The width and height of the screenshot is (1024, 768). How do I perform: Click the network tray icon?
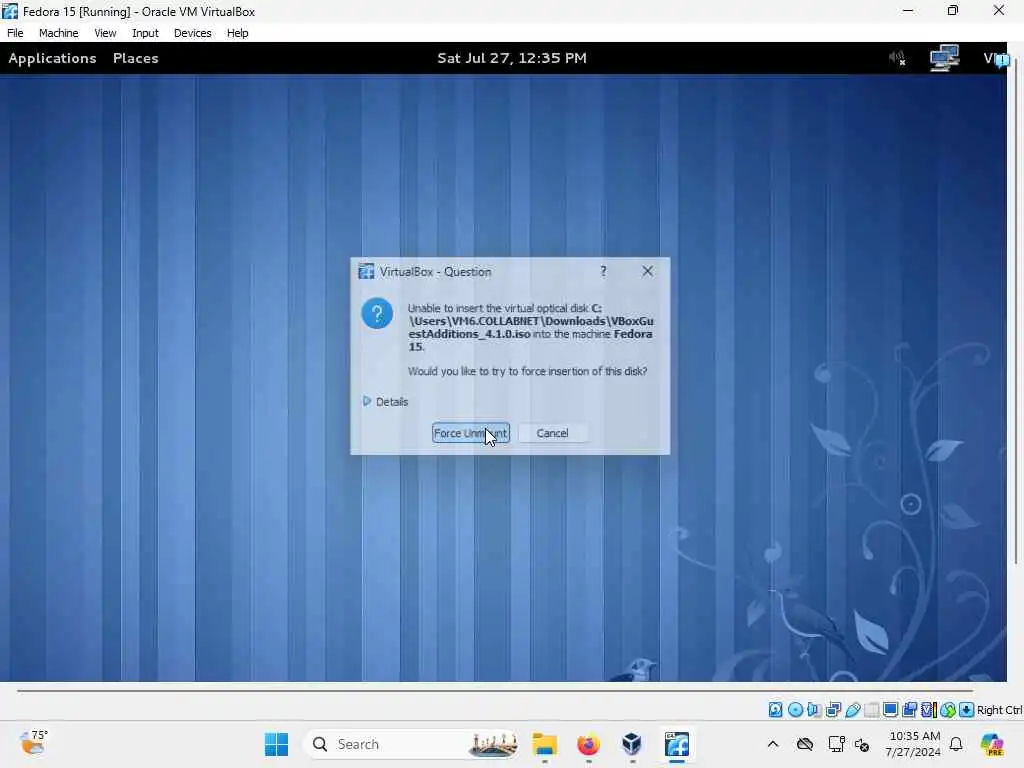[836, 744]
